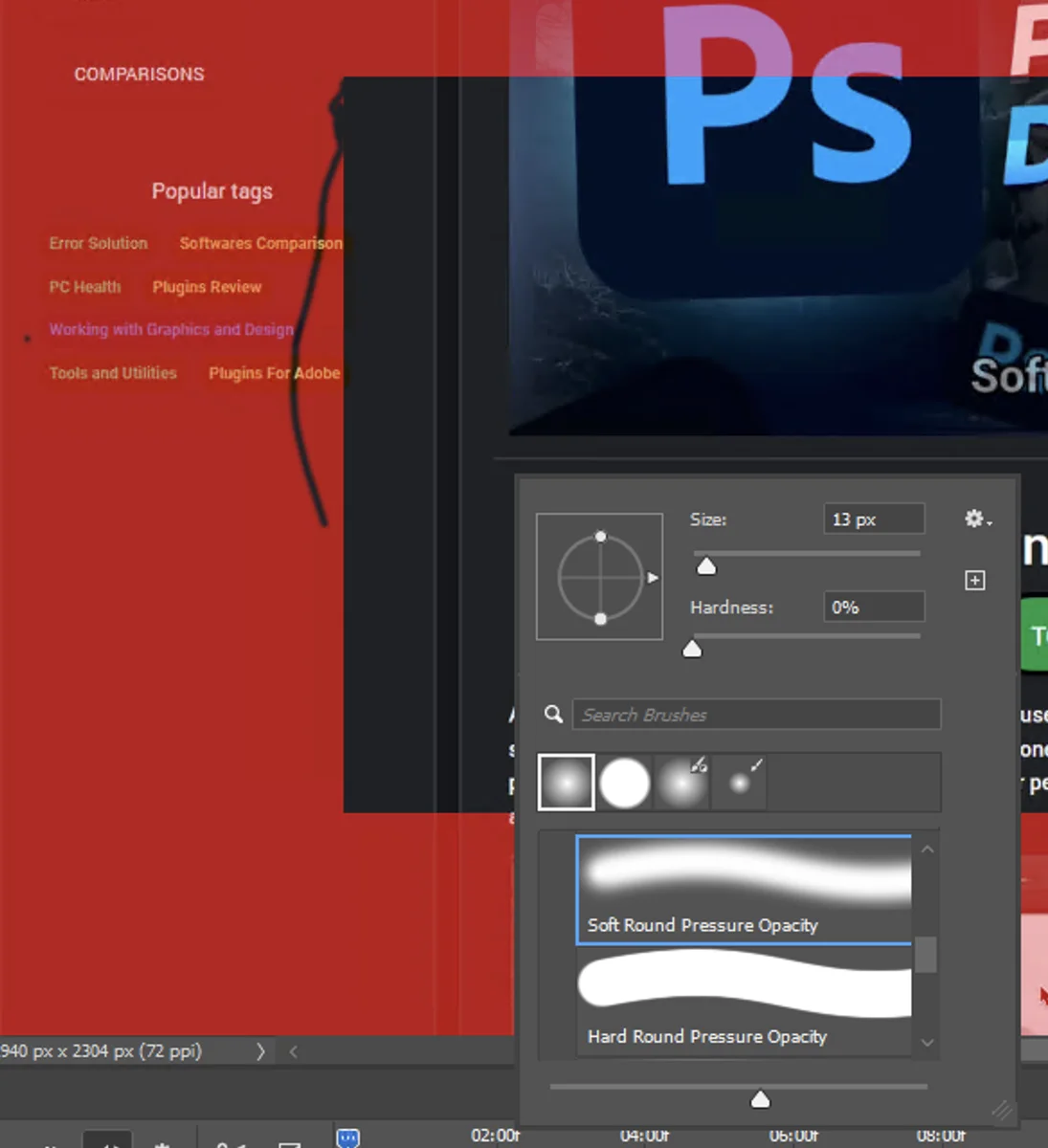Open the Error Solution tag link

tap(98, 243)
